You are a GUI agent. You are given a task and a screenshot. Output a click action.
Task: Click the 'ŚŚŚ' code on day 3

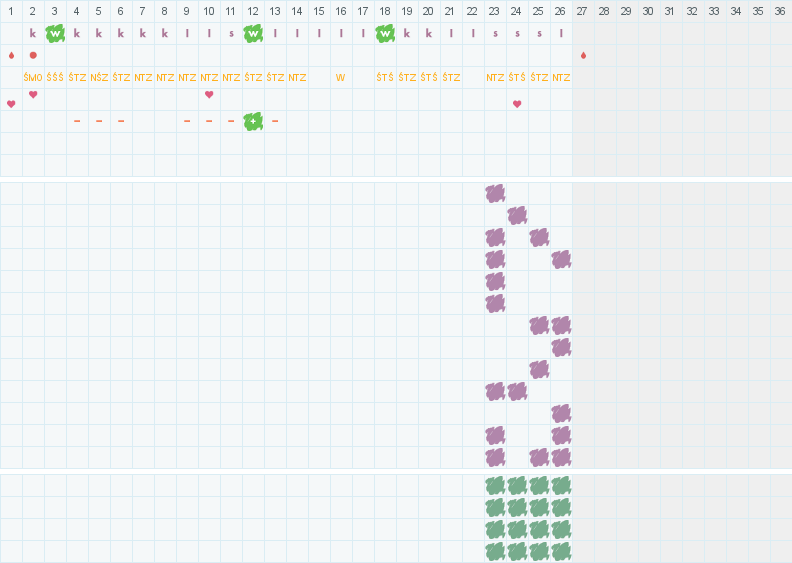pos(55,77)
